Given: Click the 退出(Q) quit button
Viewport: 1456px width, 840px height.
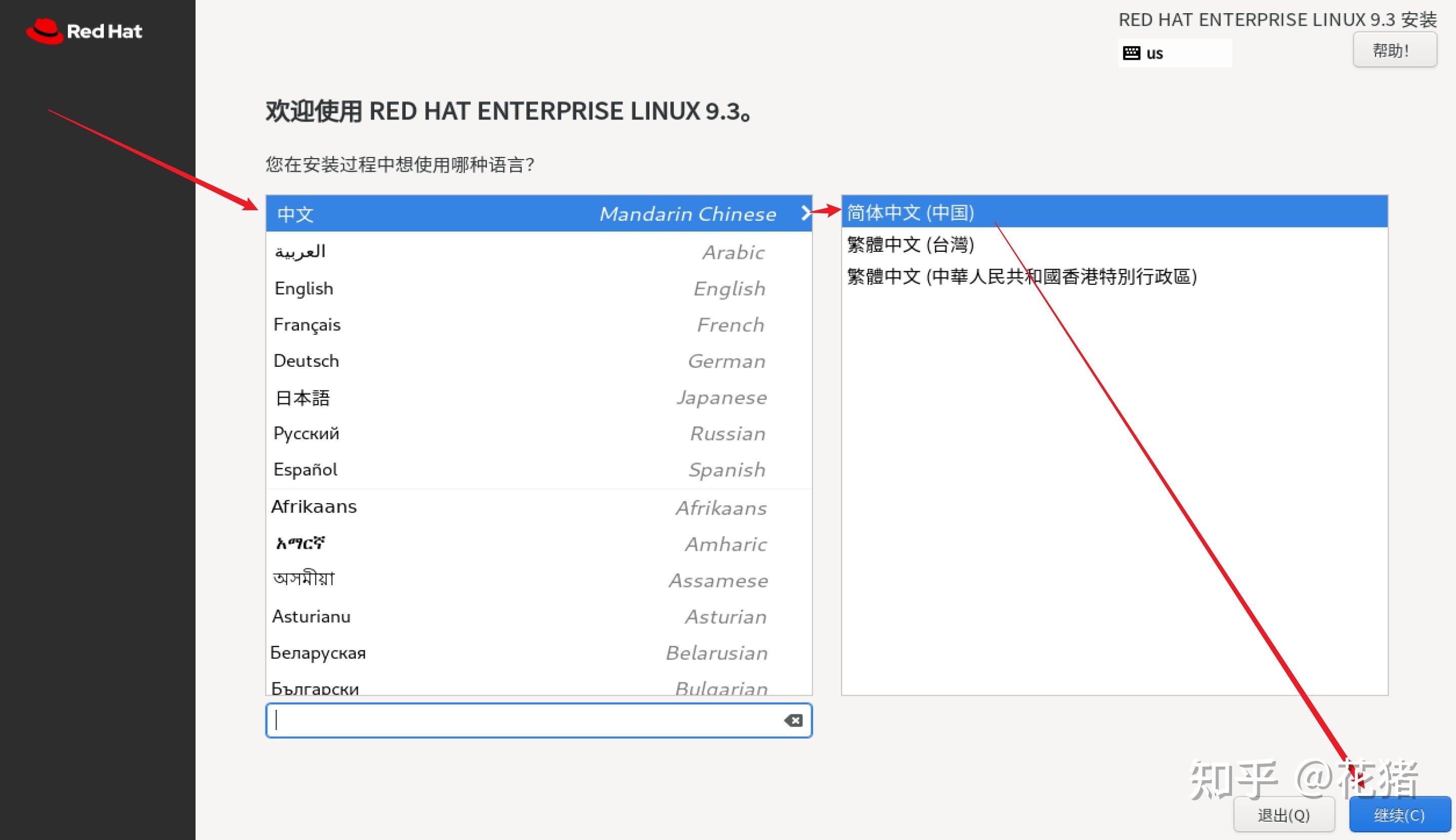Looking at the screenshot, I should tap(1285, 815).
